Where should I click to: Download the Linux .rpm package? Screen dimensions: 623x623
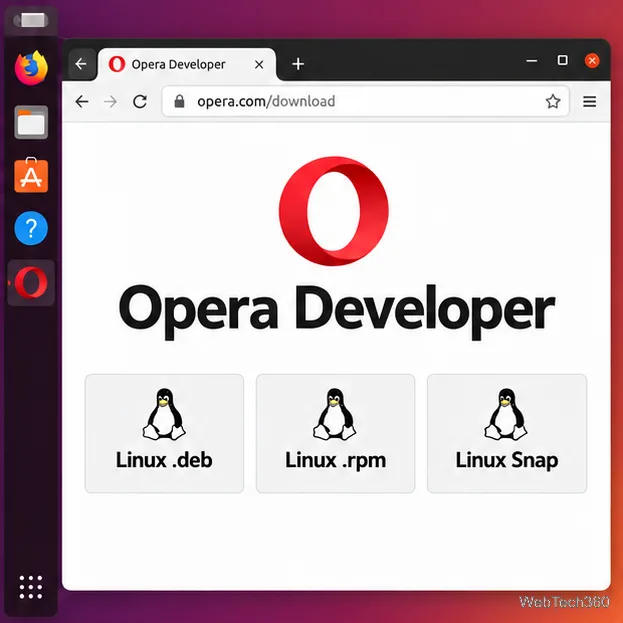335,433
